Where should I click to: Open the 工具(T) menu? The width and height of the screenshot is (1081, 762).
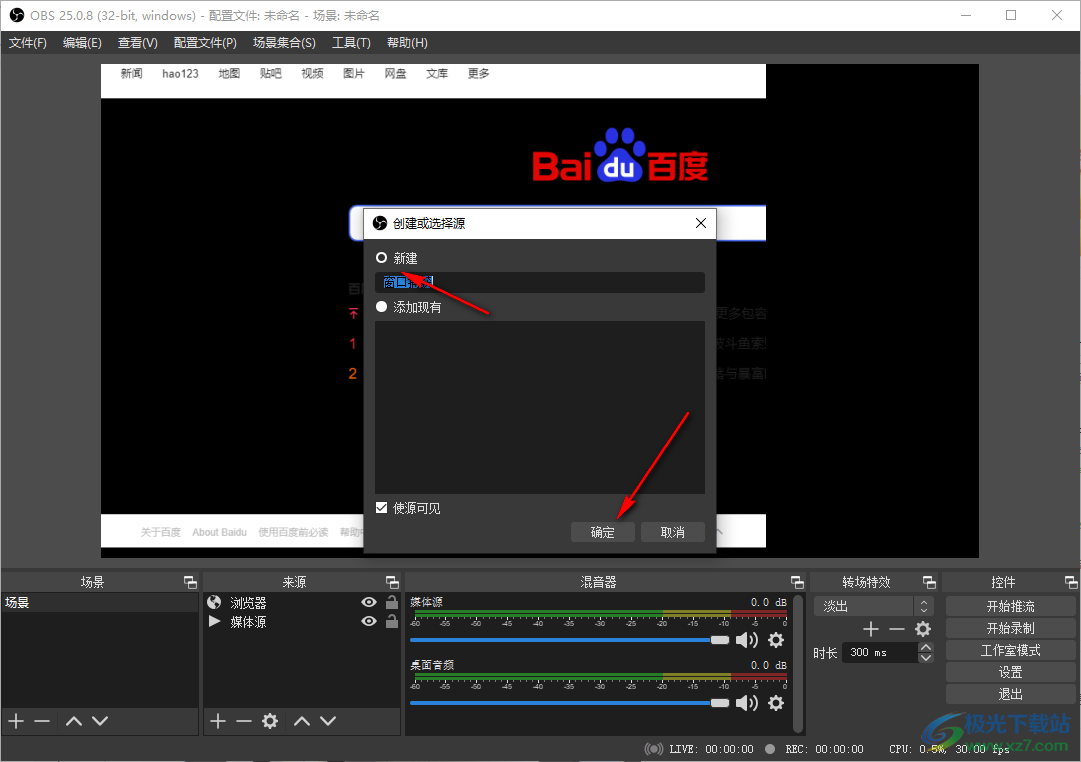pyautogui.click(x=352, y=43)
